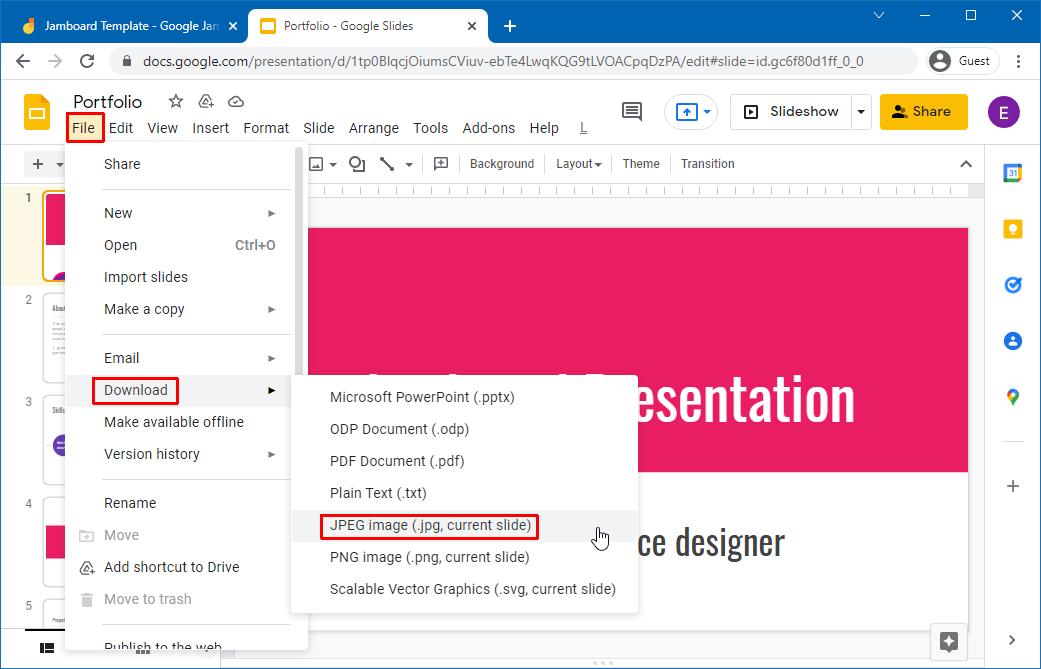Click the add comment toolbar icon

click(440, 164)
